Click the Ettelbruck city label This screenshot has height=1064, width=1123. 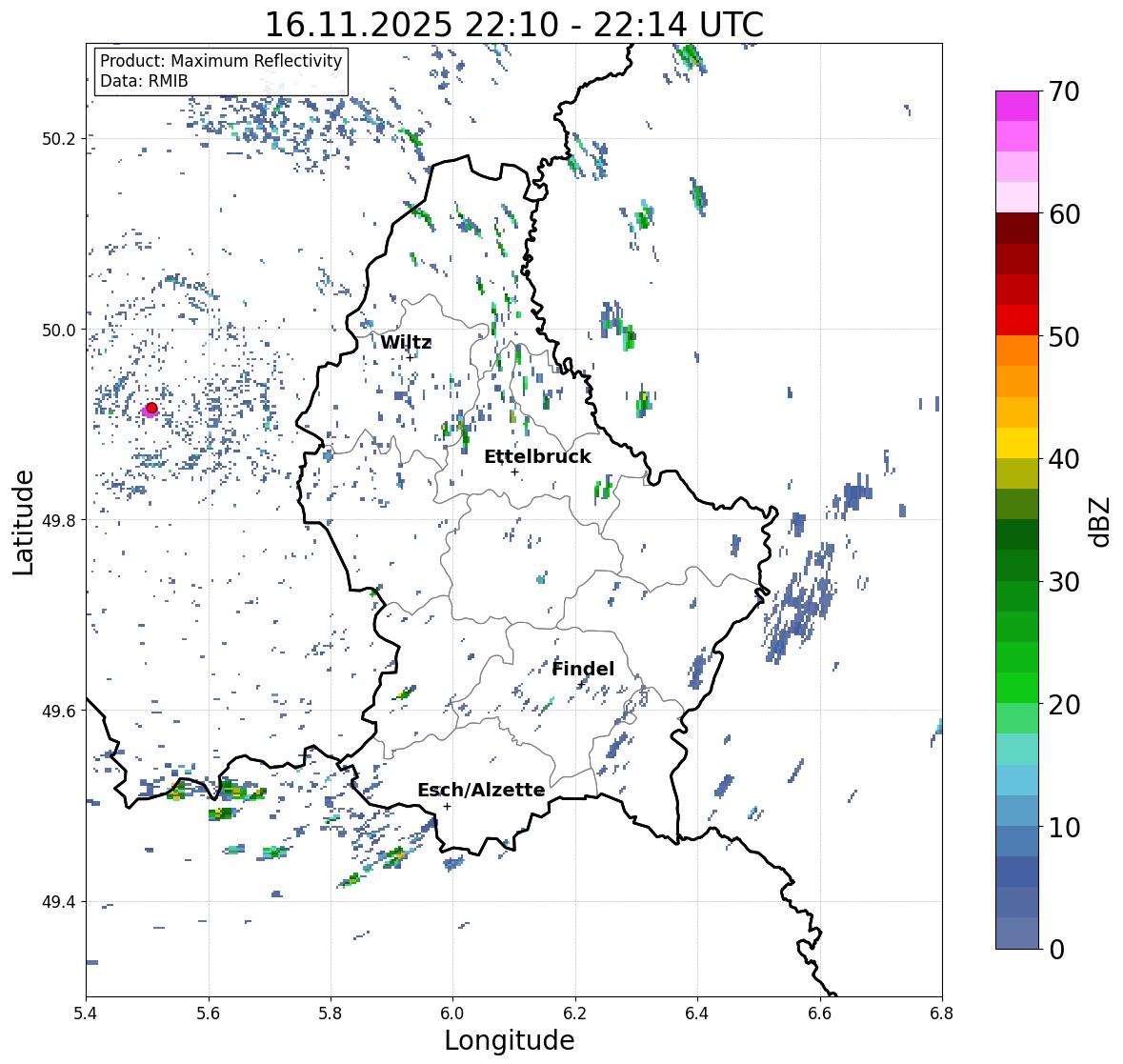(537, 457)
